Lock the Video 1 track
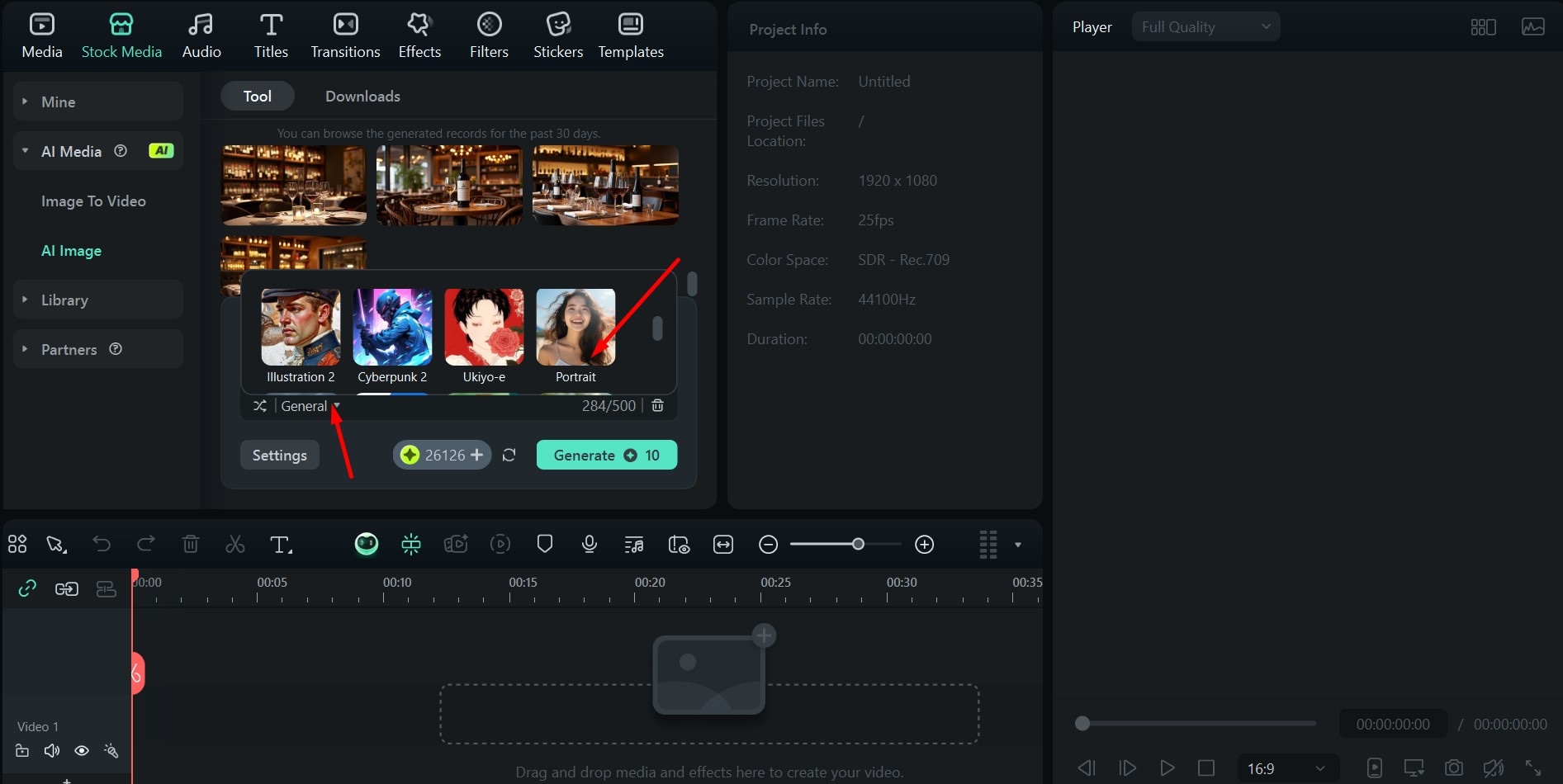Image resolution: width=1563 pixels, height=784 pixels. click(x=22, y=751)
